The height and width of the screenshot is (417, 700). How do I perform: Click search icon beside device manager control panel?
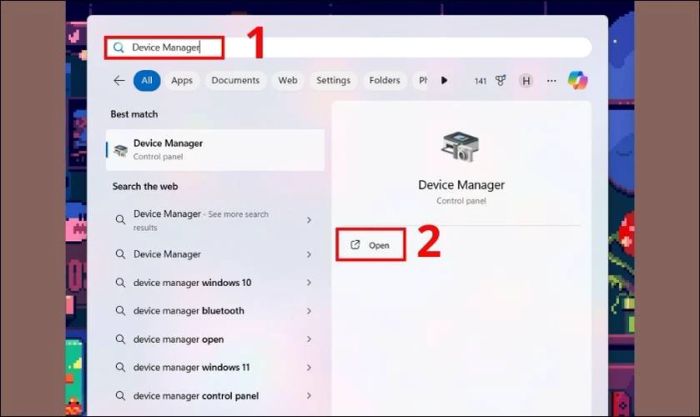click(x=120, y=396)
